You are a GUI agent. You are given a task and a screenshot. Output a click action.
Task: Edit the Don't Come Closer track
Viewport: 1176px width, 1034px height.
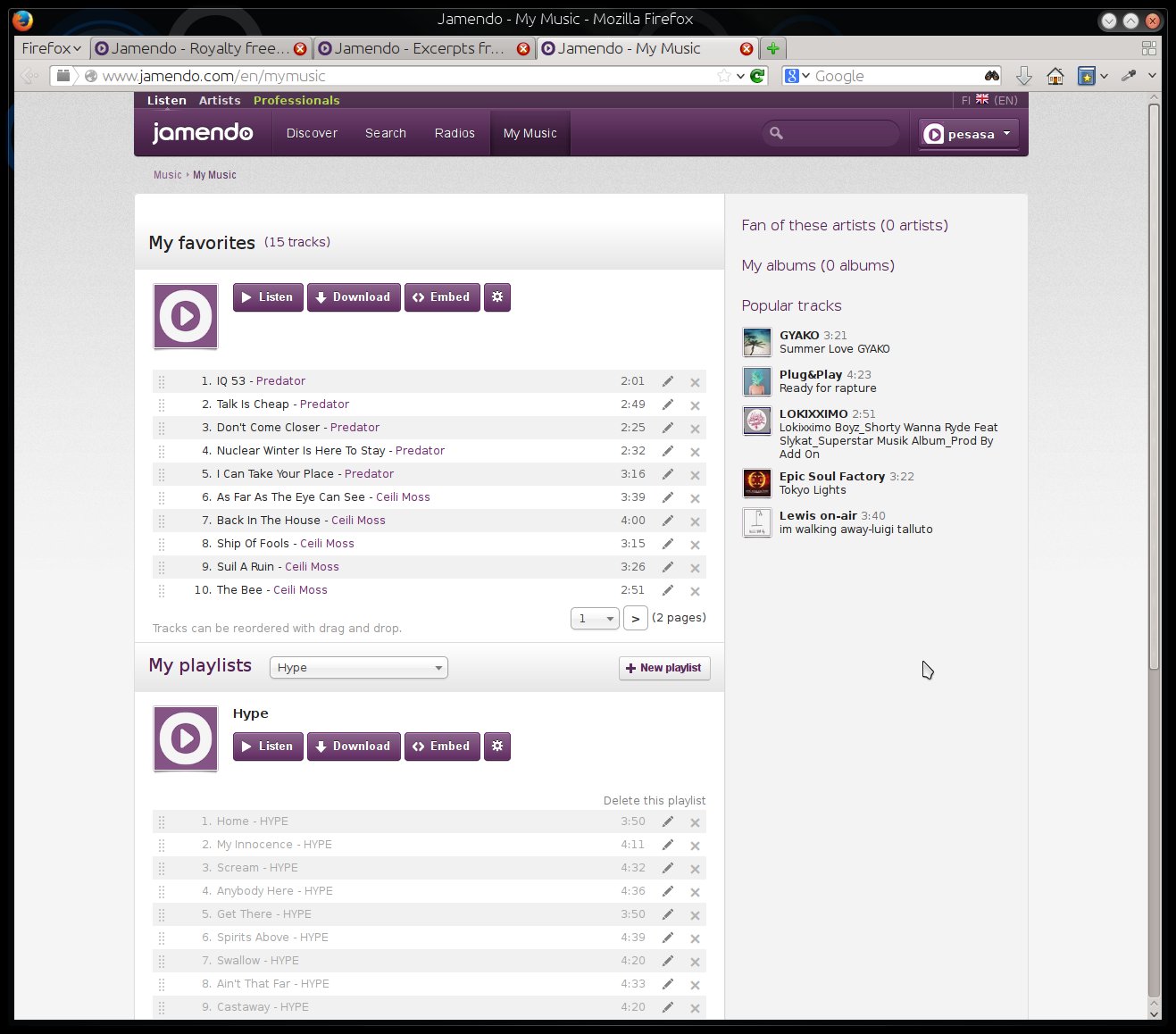(667, 428)
